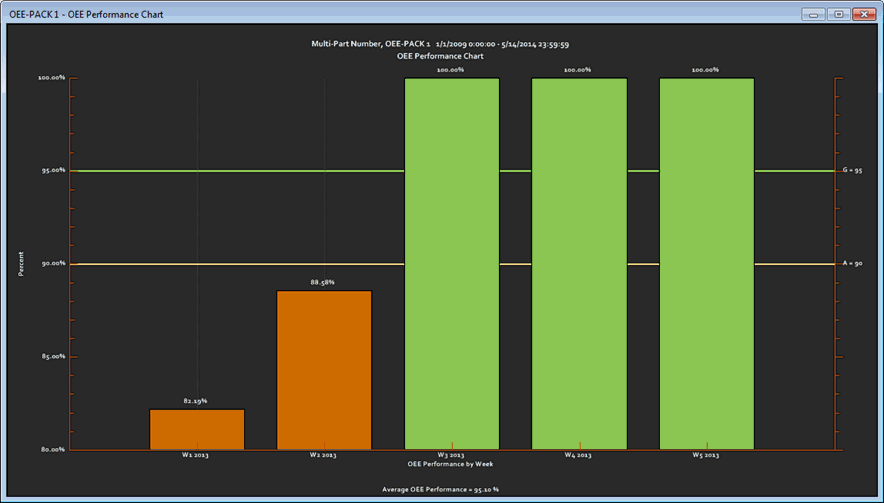The height and width of the screenshot is (503, 884).
Task: Click the Multi-Part Number chart subtitle
Action: pos(441,45)
